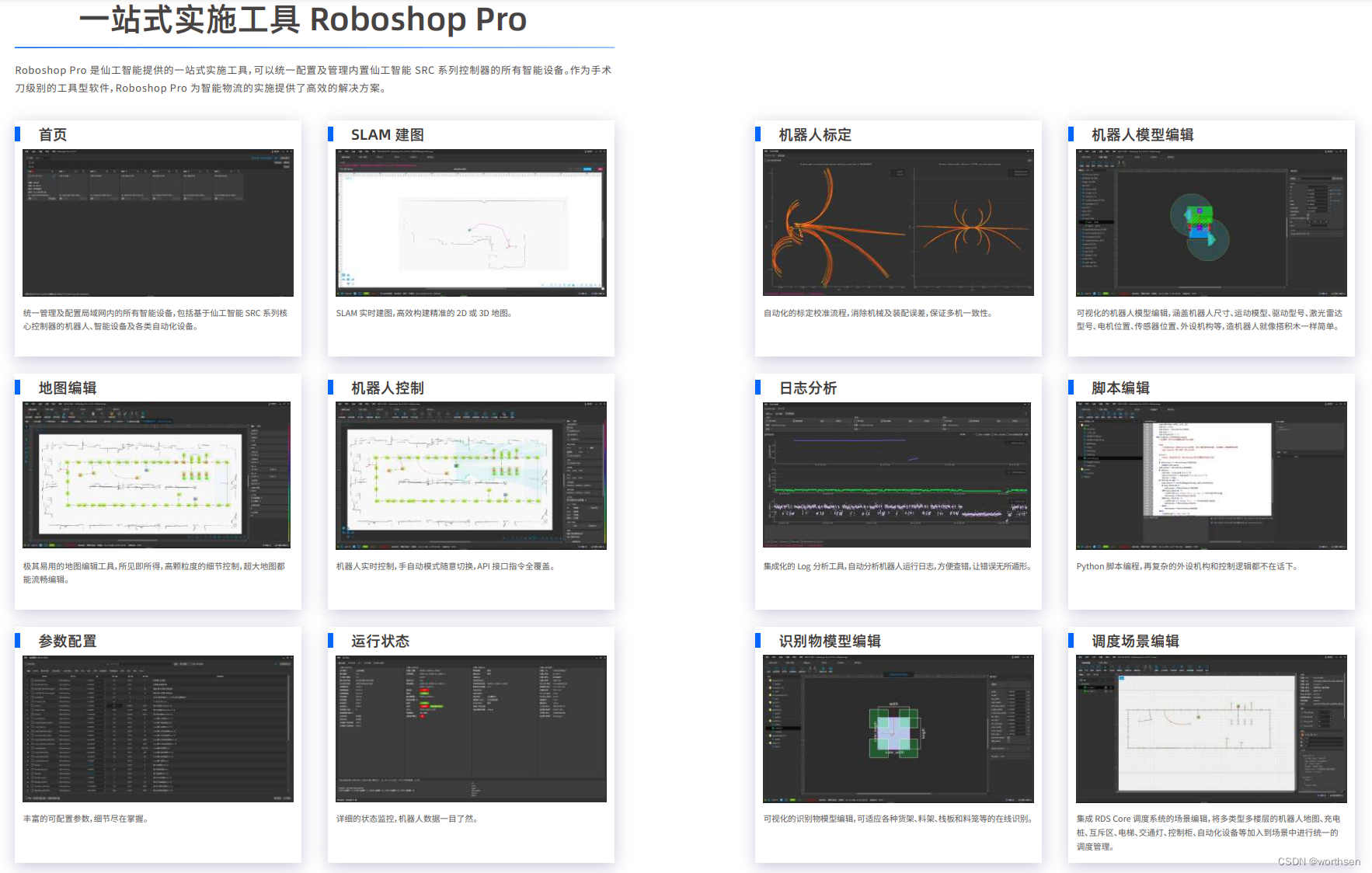Open the 日志分析 log chart thumbnail
Image resolution: width=1372 pixels, height=873 pixels.
(x=898, y=475)
